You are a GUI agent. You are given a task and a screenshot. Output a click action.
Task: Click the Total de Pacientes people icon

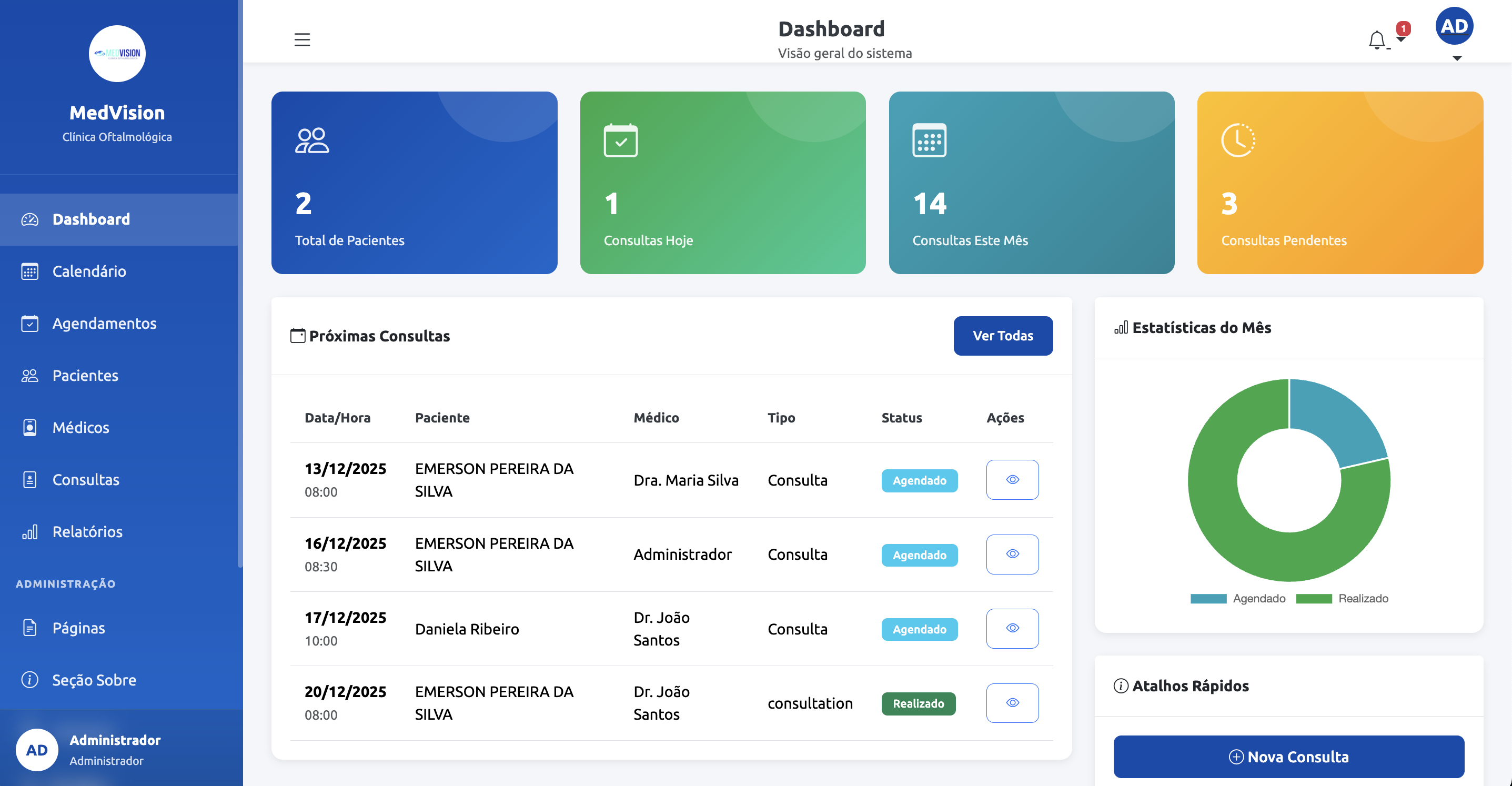pos(311,140)
